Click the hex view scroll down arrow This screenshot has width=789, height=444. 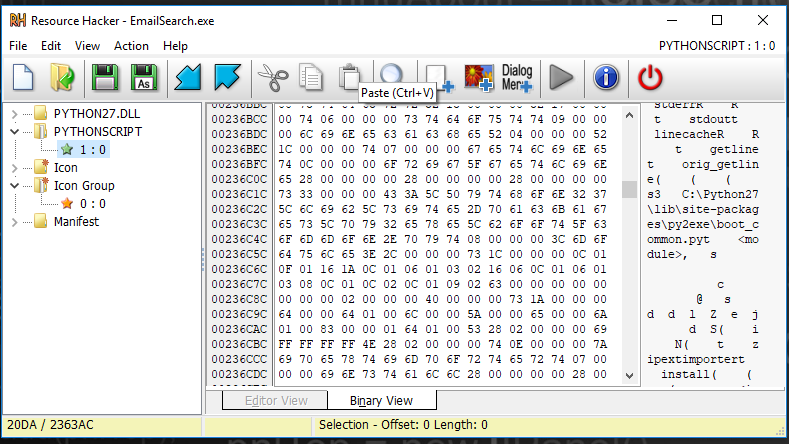[629, 376]
